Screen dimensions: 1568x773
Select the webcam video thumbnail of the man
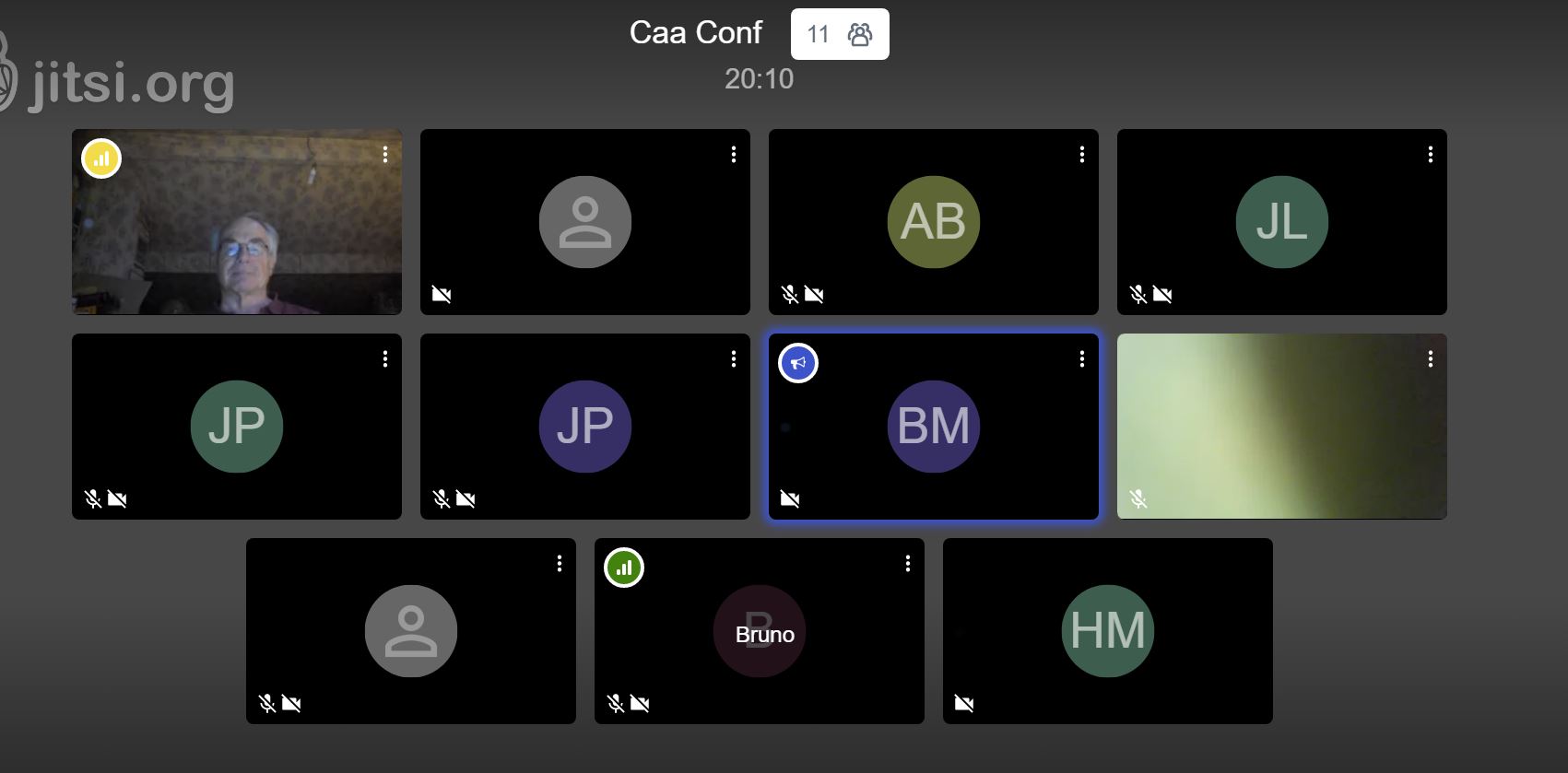tap(237, 222)
